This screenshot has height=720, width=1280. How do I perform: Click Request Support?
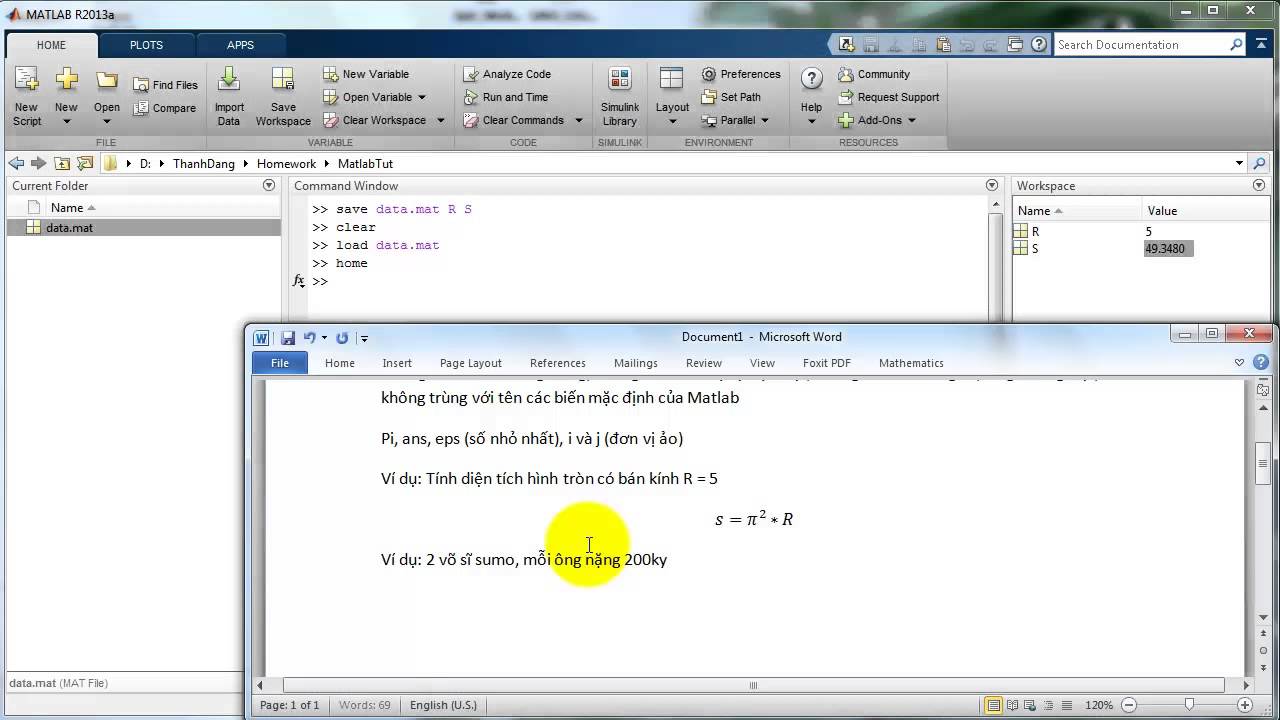pyautogui.click(x=889, y=97)
